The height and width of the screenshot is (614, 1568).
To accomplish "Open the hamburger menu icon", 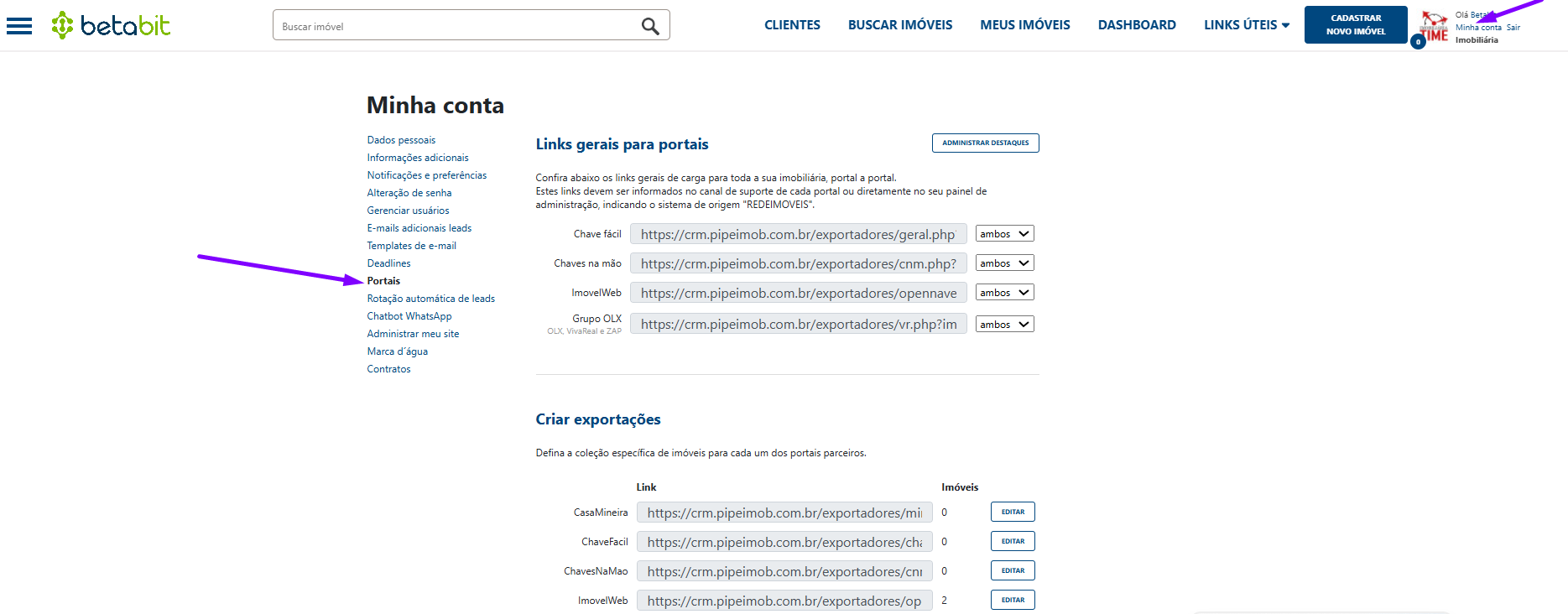I will point(18,26).
